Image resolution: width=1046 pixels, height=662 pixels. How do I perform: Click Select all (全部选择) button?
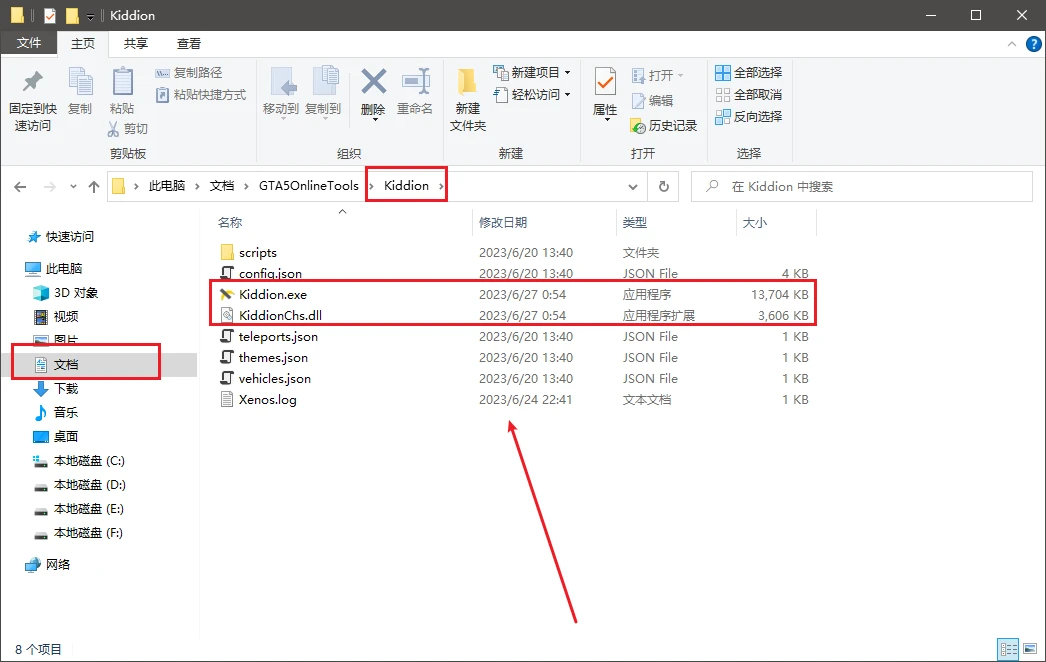point(749,73)
